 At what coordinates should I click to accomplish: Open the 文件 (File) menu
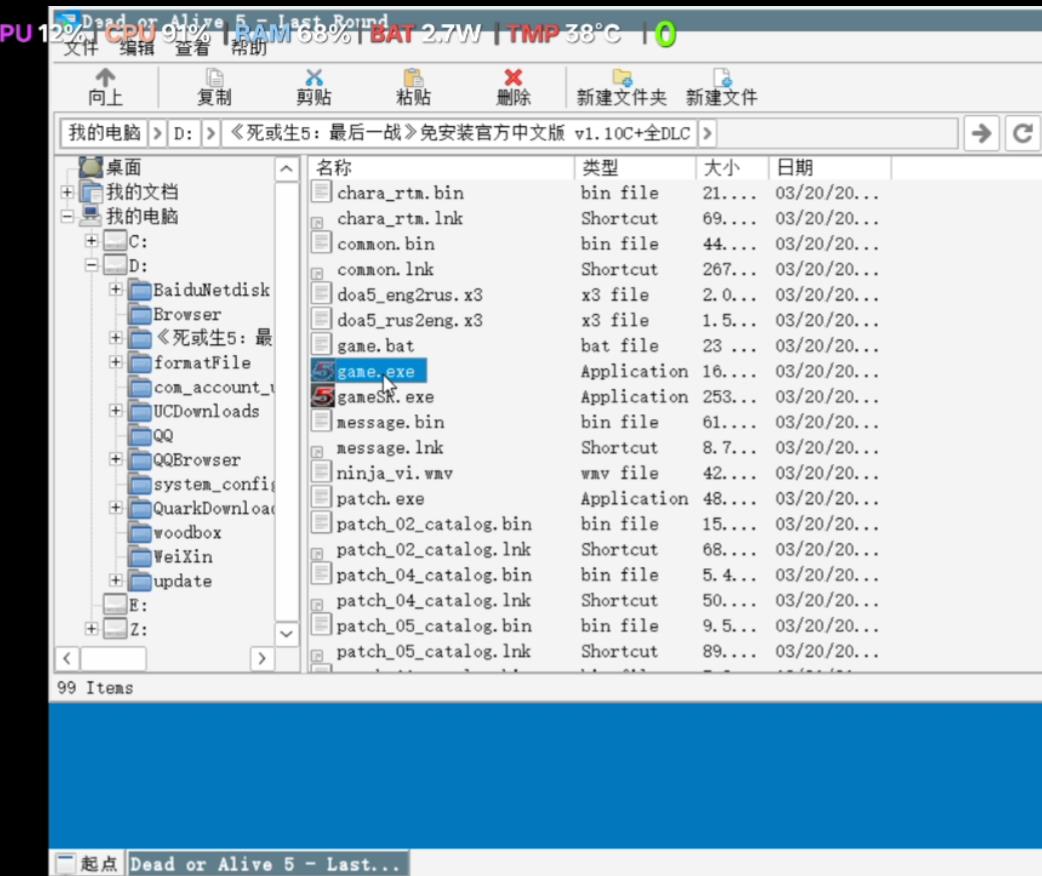tap(81, 48)
